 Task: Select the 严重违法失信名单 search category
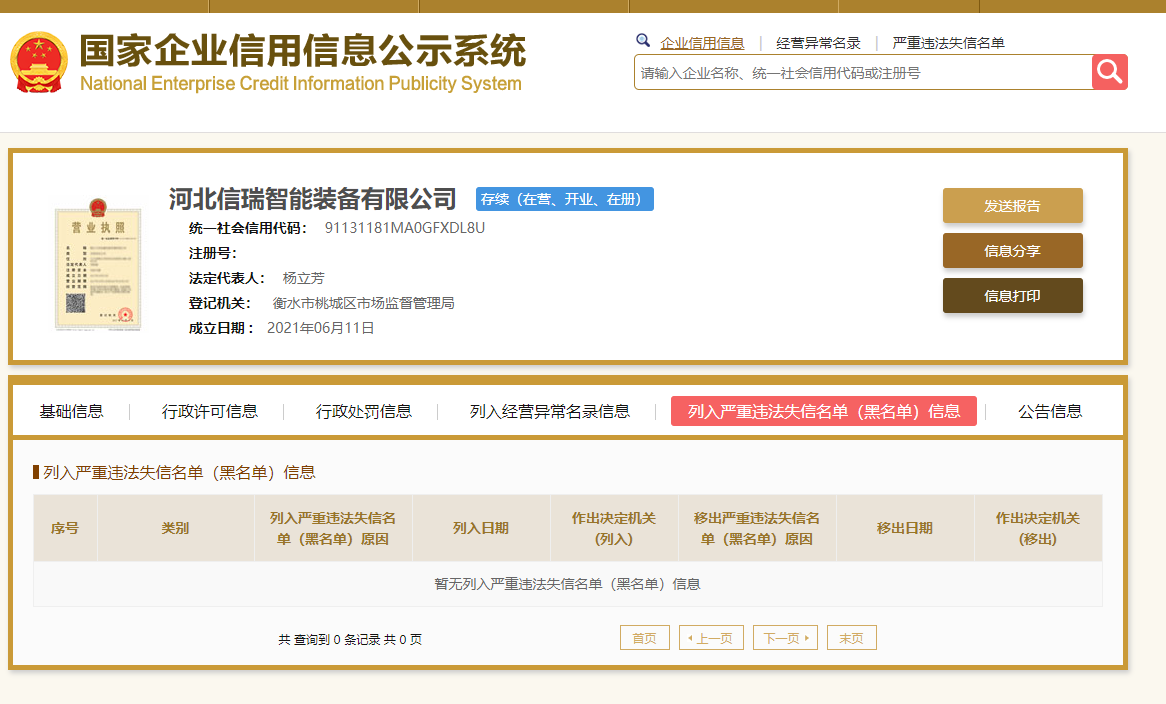pos(948,43)
